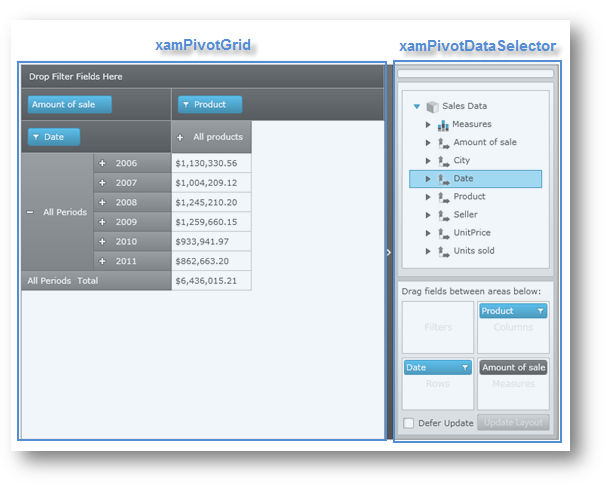607x495 pixels.
Task: Click the filter icon on Date row field
Action: pyautogui.click(x=36, y=137)
